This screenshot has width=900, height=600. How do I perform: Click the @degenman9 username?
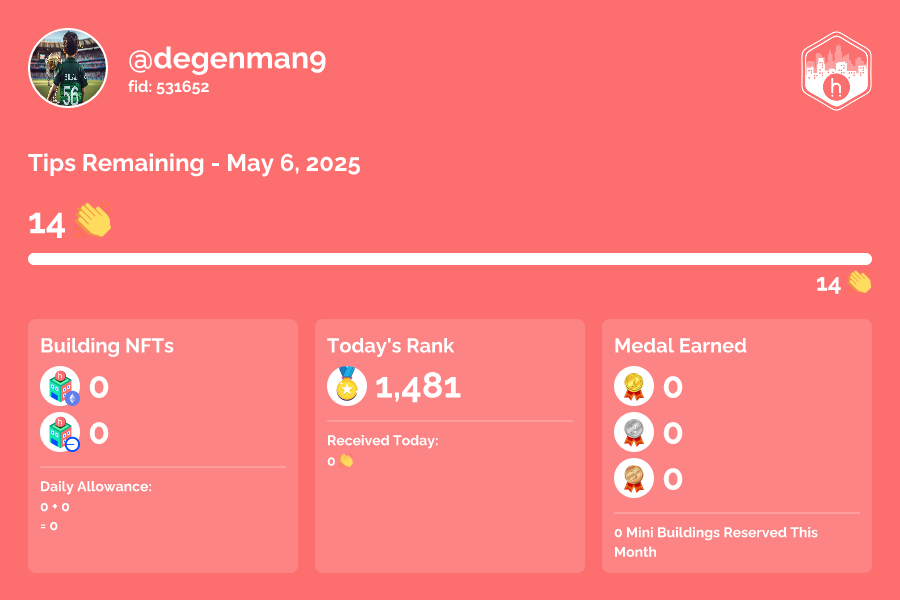pos(227,59)
